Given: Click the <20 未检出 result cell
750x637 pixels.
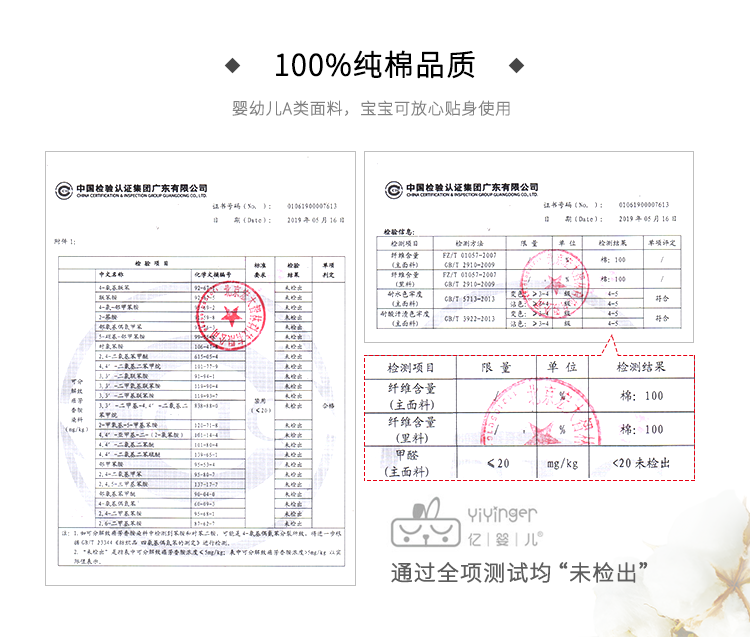Looking at the screenshot, I should tap(639, 463).
